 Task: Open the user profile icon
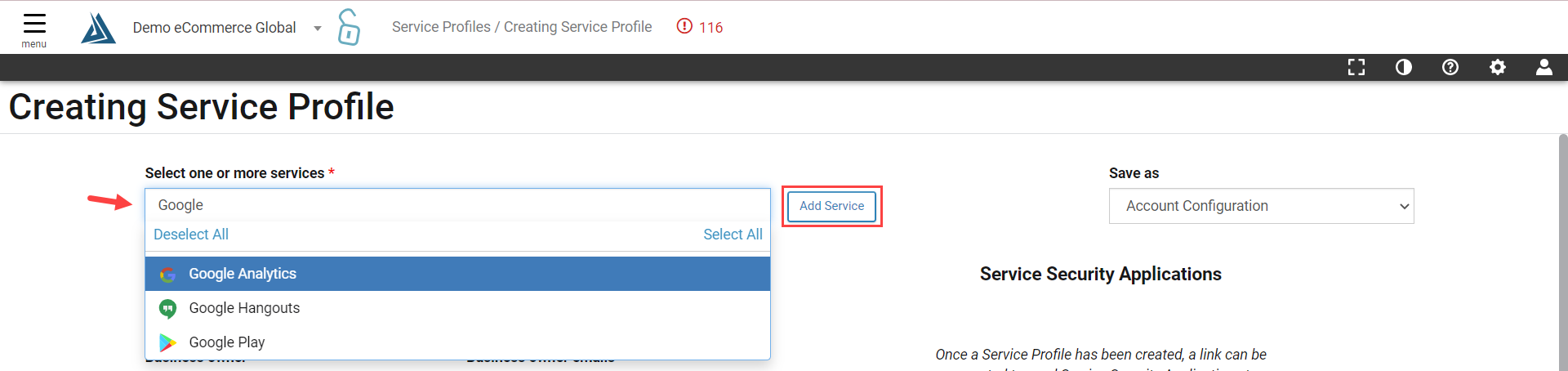[1544, 67]
